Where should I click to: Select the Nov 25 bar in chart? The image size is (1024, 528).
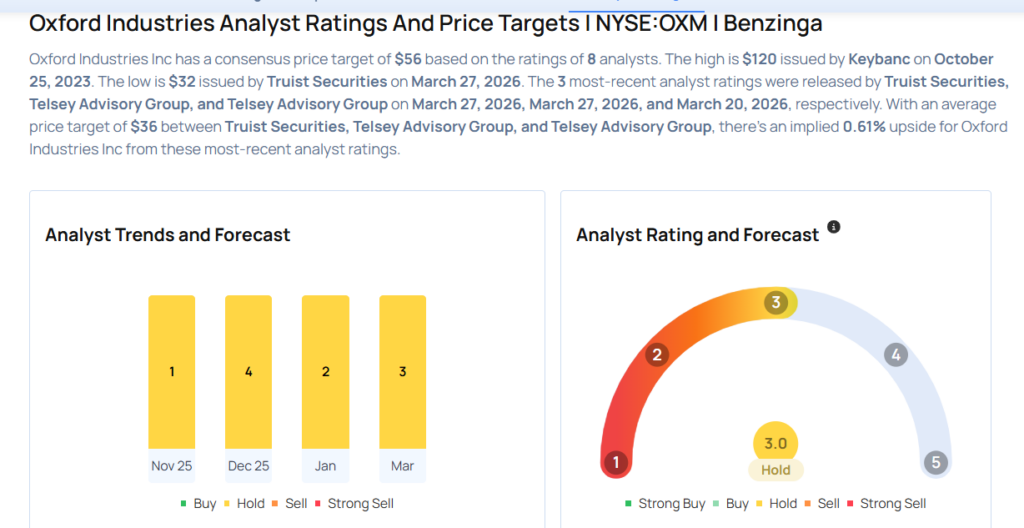tap(172, 372)
